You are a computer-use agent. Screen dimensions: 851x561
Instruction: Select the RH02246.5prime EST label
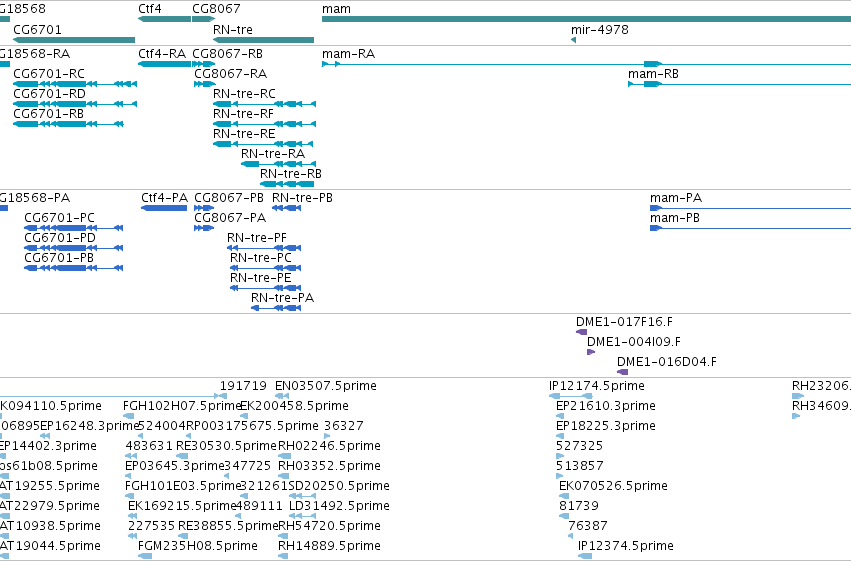pos(329,447)
